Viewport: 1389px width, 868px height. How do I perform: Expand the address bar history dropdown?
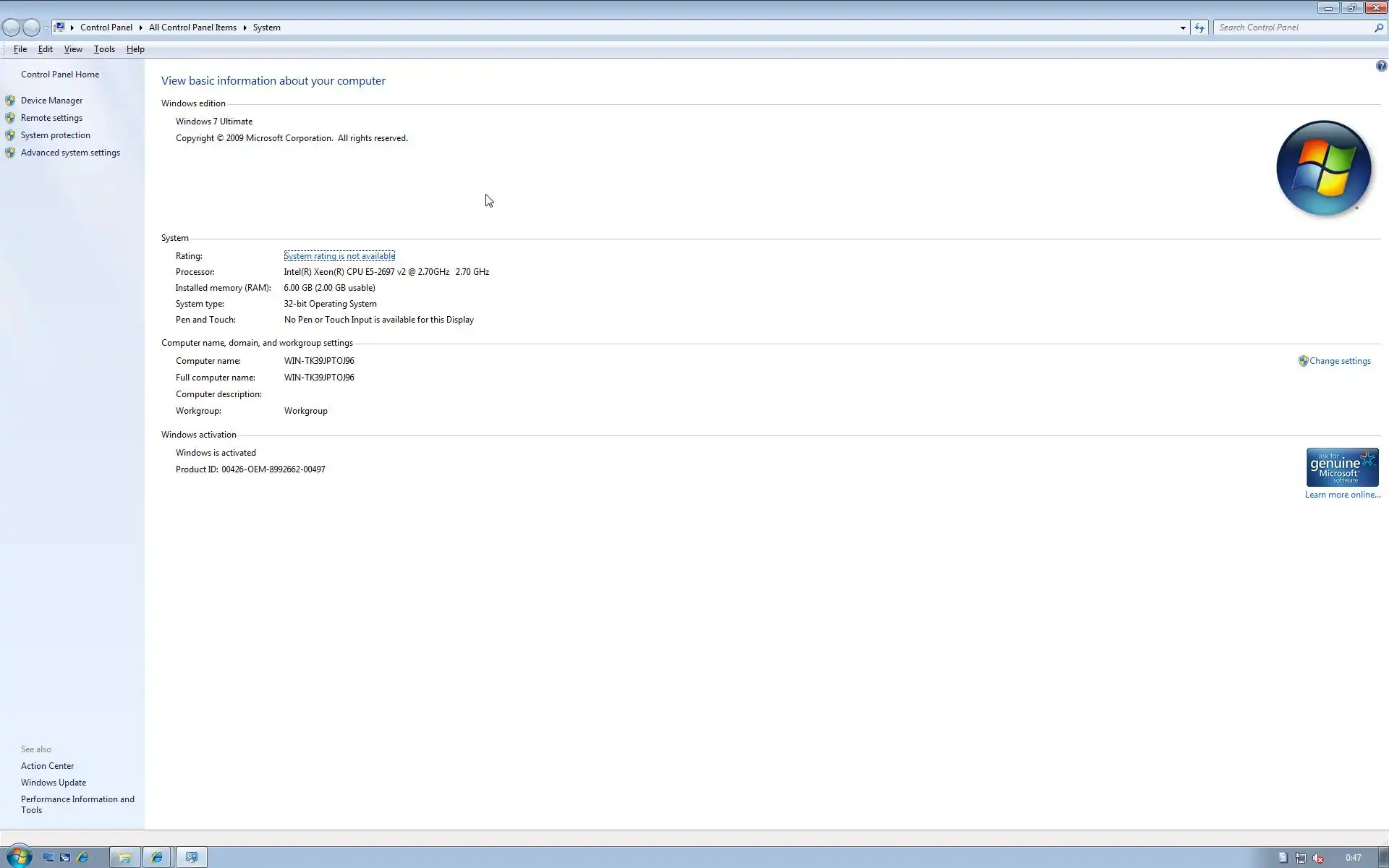click(x=1183, y=27)
